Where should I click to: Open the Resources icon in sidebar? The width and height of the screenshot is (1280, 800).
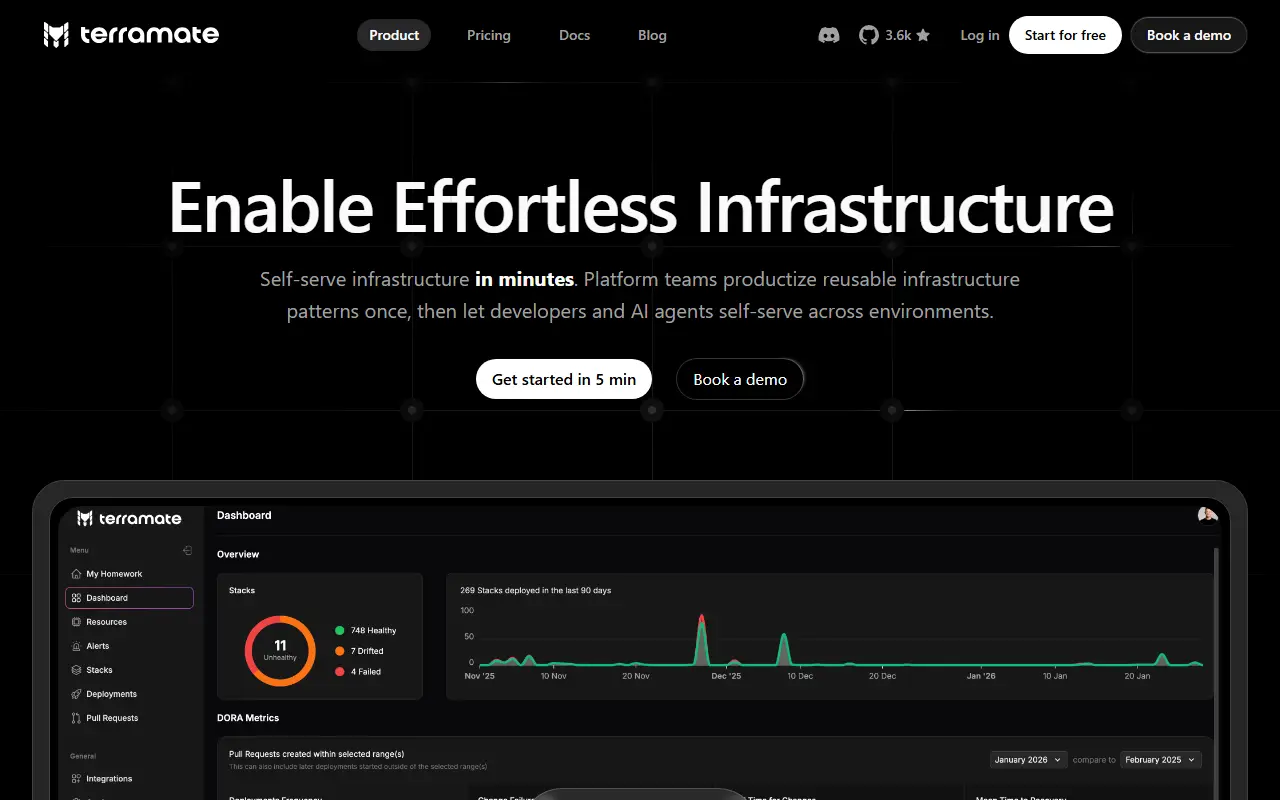point(76,622)
